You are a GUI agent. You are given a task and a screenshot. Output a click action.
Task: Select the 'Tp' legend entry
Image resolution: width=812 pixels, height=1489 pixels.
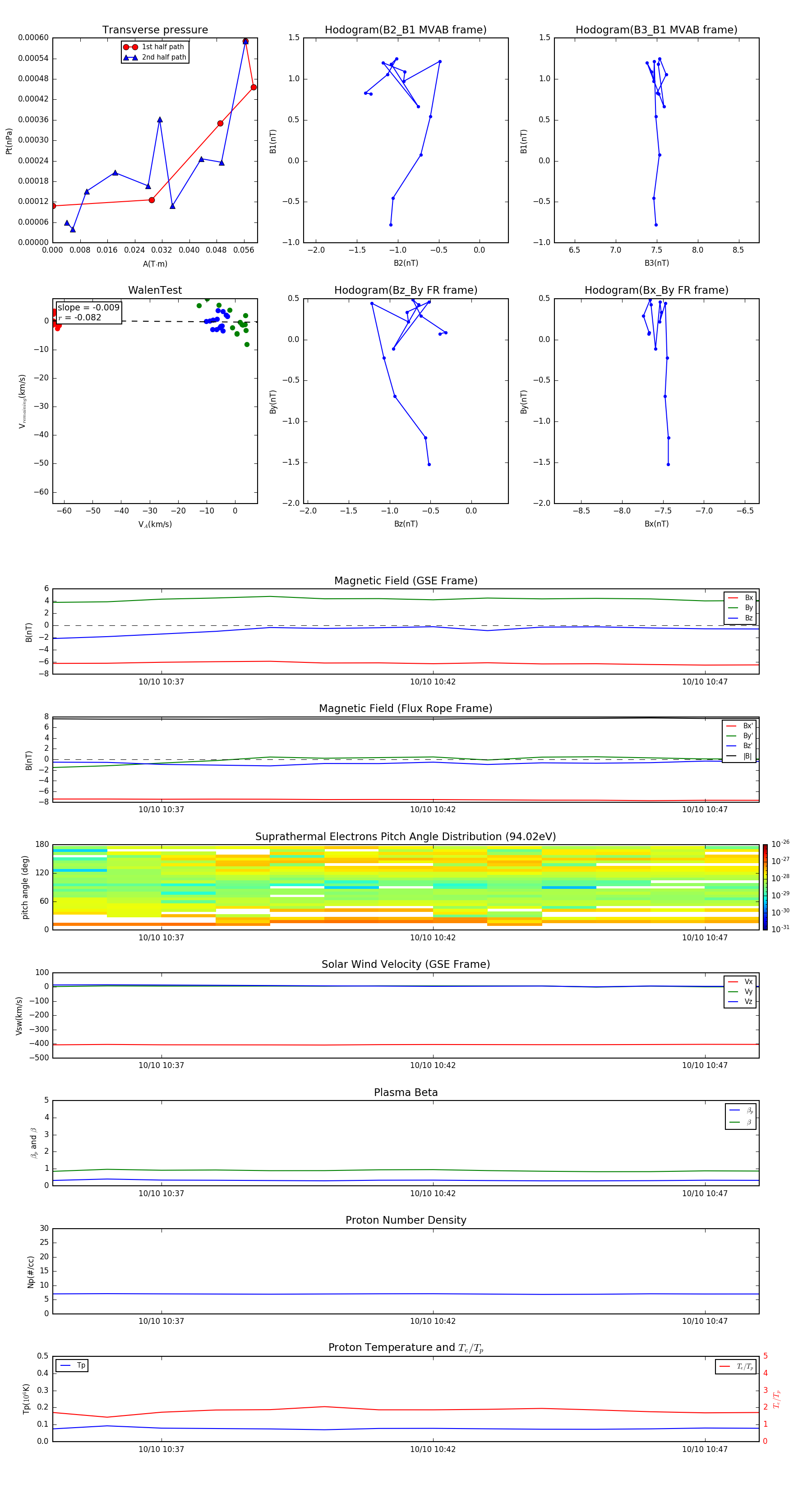click(72, 1365)
